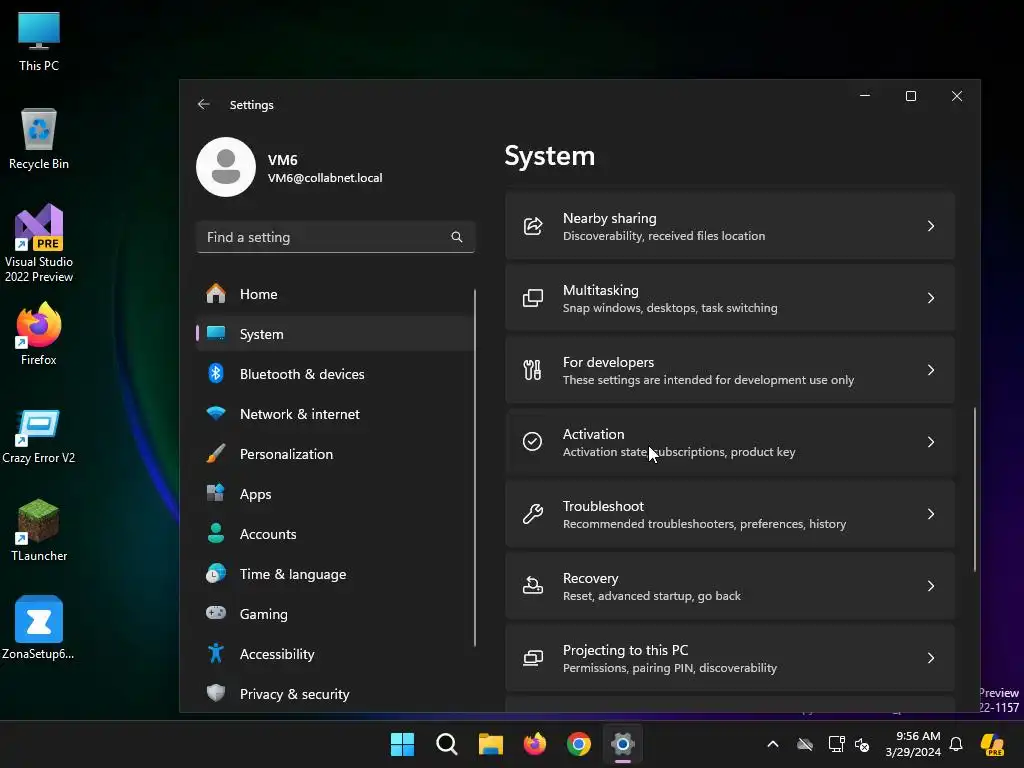The image size is (1024, 768).
Task: Select the Recycle Bin desktop icon
Action: pyautogui.click(x=39, y=139)
